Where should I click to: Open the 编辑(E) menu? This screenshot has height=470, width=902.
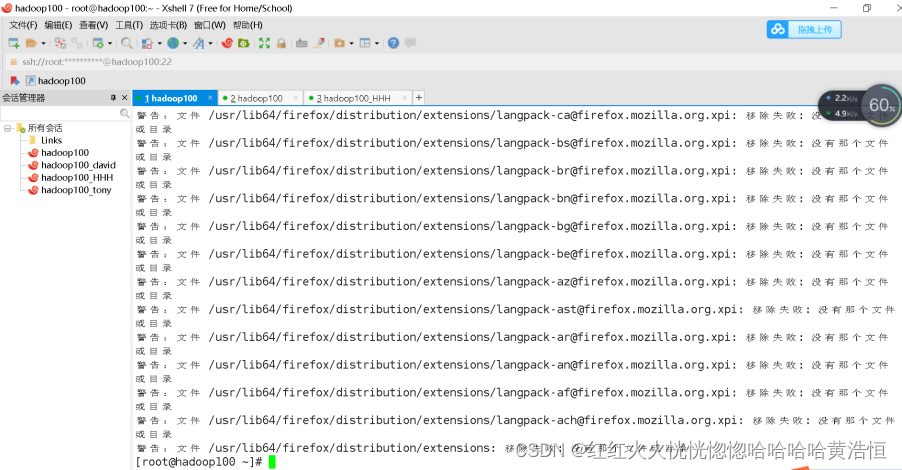[x=59, y=25]
